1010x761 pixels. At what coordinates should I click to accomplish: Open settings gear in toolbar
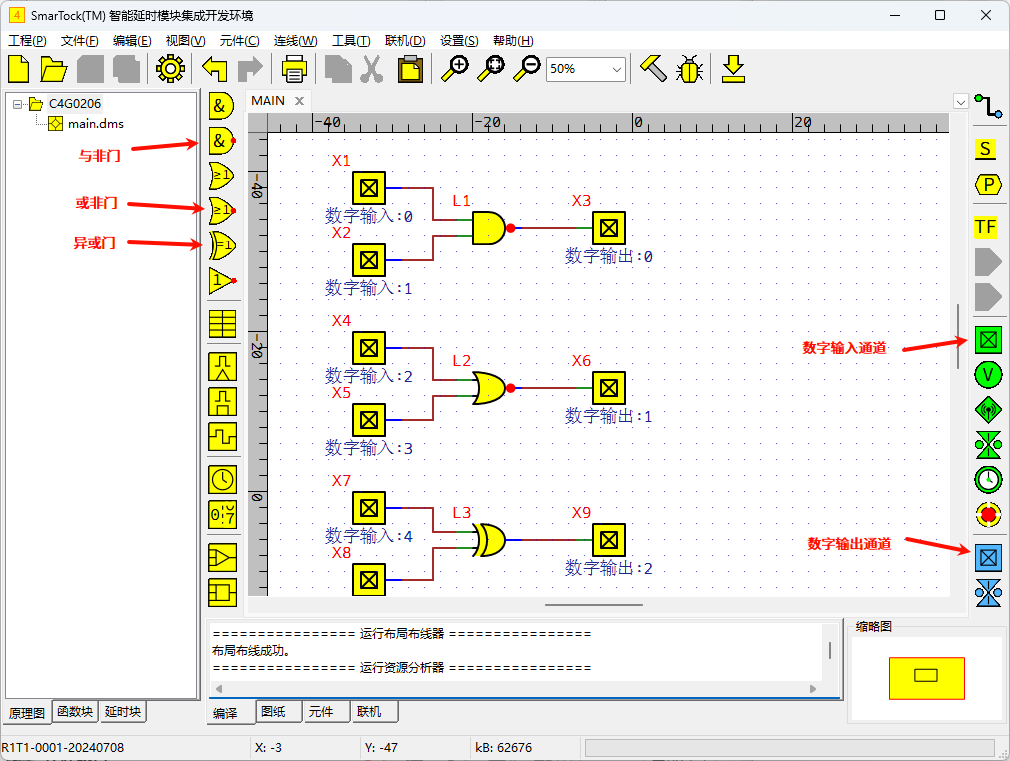point(170,68)
